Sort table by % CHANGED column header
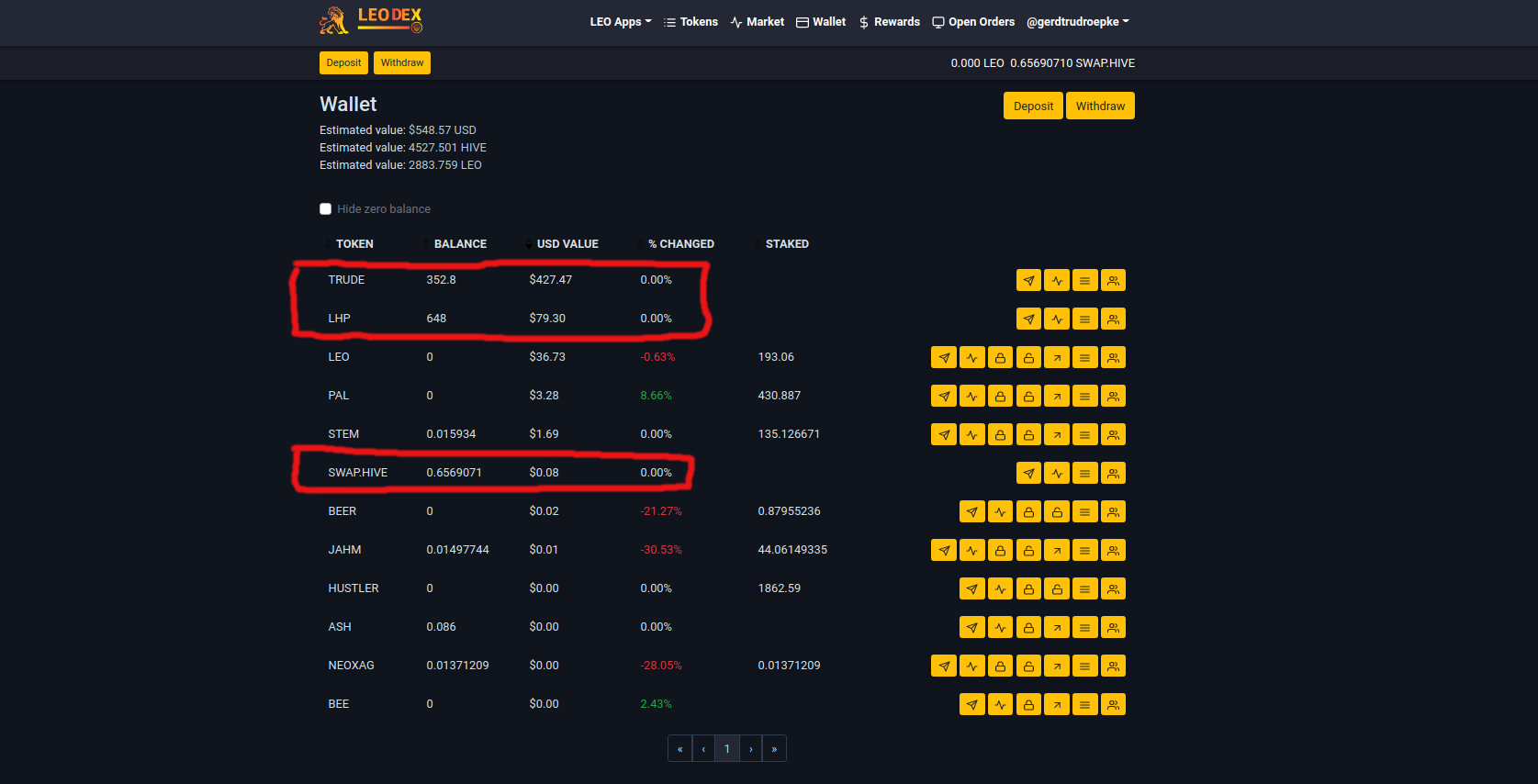The width and height of the screenshot is (1538, 784). point(680,244)
